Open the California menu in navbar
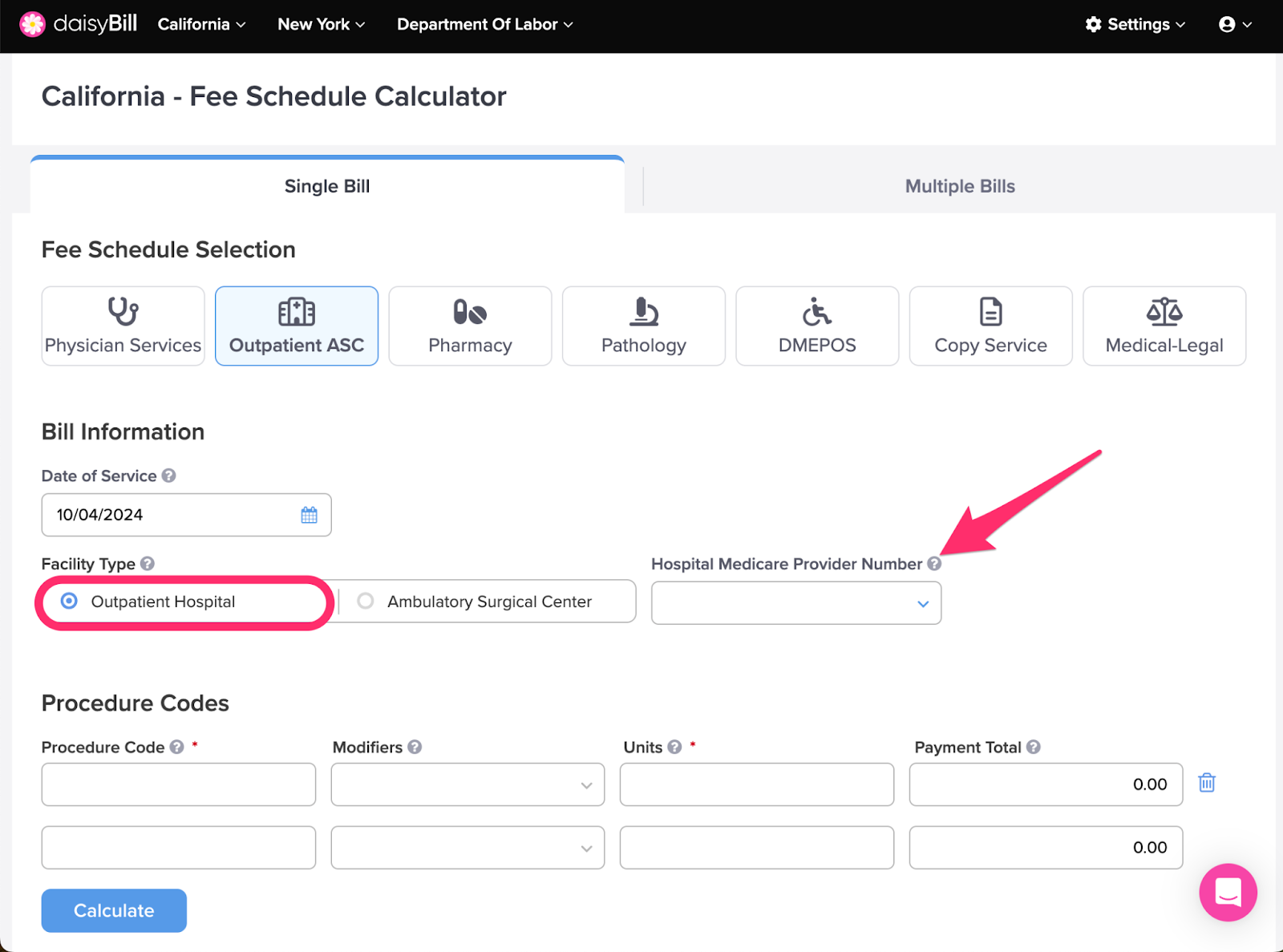The width and height of the screenshot is (1283, 952). (x=201, y=24)
